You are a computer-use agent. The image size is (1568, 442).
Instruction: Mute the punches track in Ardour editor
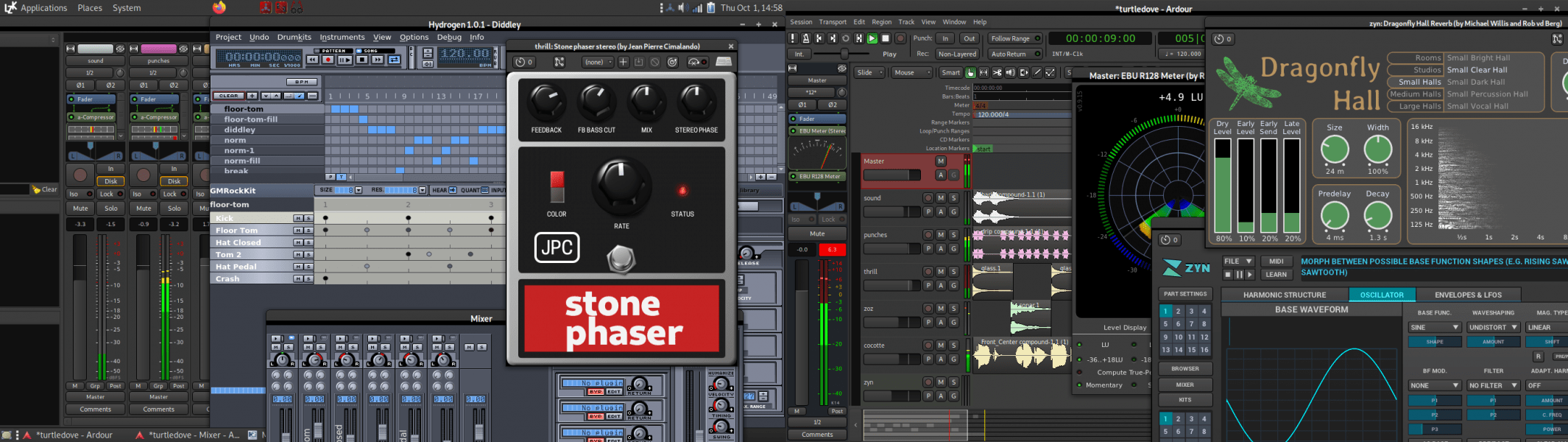coord(941,234)
